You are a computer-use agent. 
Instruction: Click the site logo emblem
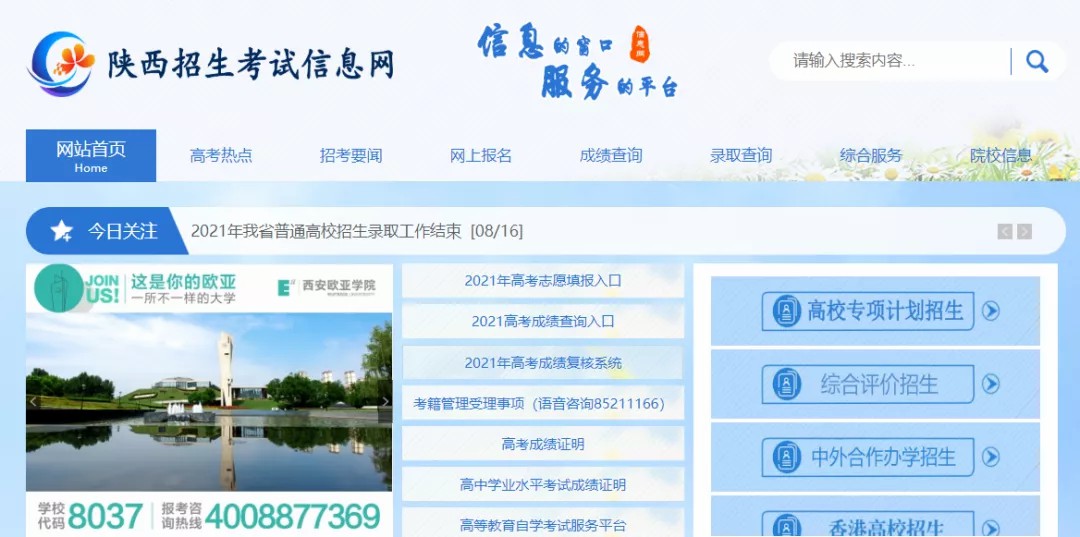pyautogui.click(x=61, y=63)
